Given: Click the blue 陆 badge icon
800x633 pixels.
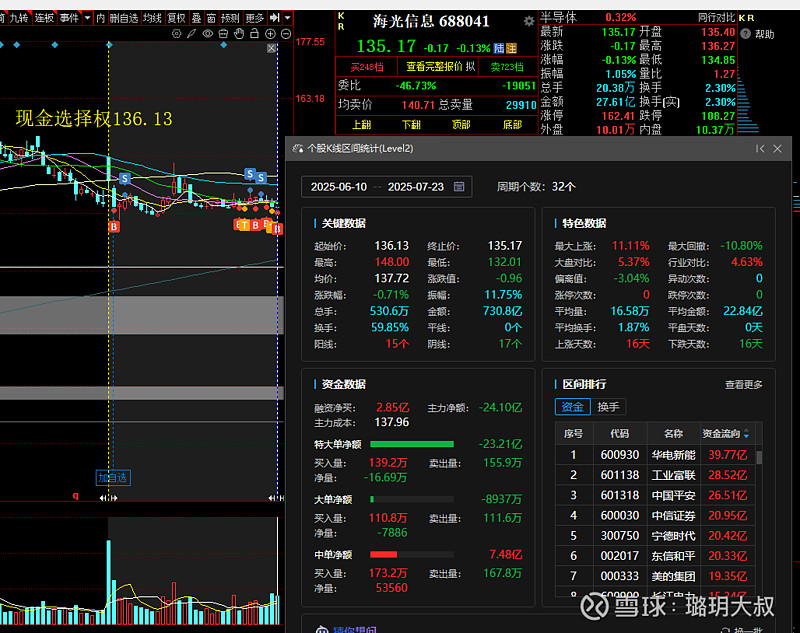Looking at the screenshot, I should [499, 48].
